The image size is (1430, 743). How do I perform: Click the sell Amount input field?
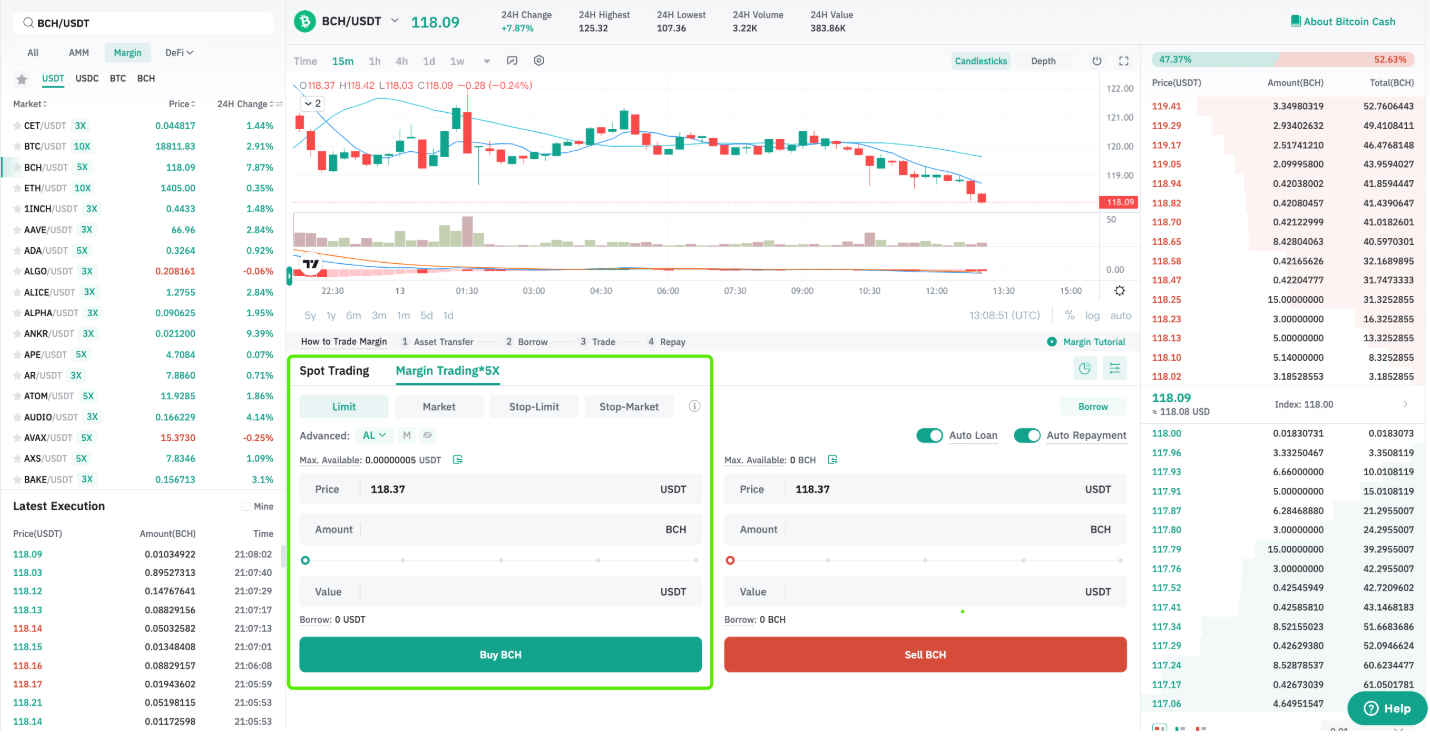pos(925,530)
